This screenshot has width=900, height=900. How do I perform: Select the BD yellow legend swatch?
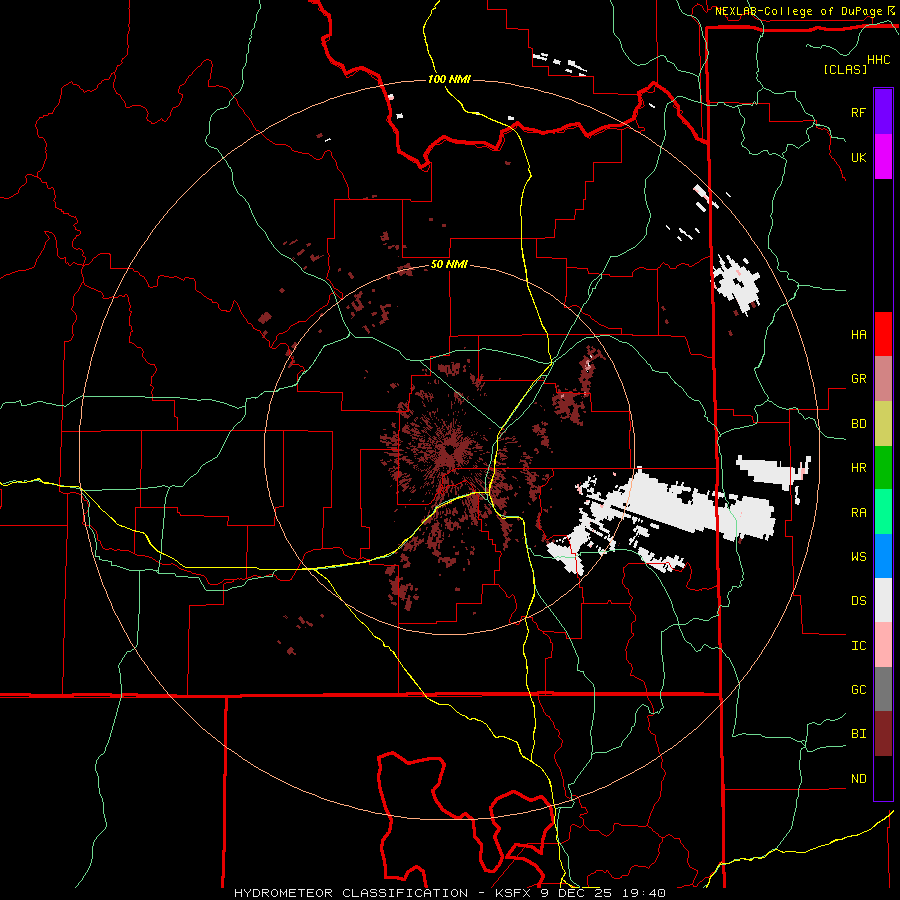point(883,424)
